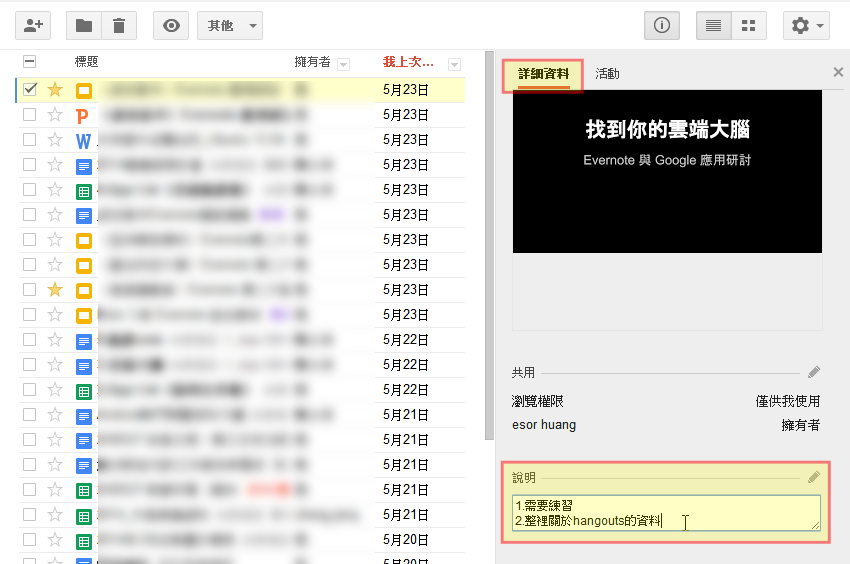Switch to grid view layout
Image resolution: width=850 pixels, height=564 pixels.
click(749, 25)
